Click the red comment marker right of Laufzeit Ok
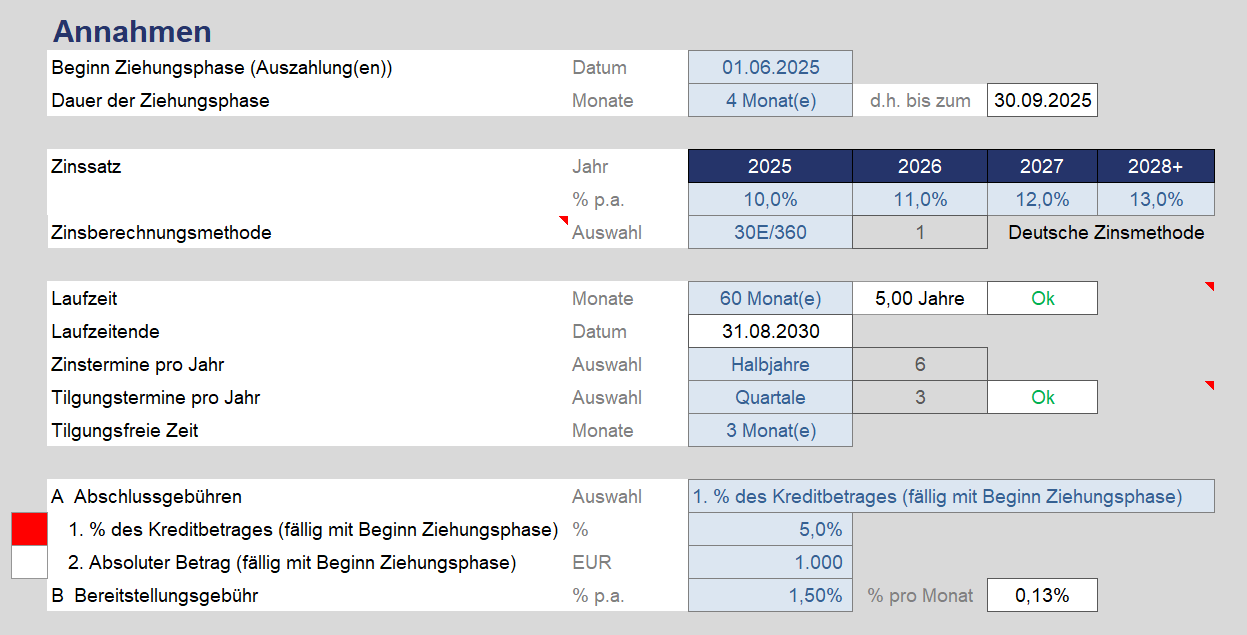The height and width of the screenshot is (635, 1247). (1210, 287)
